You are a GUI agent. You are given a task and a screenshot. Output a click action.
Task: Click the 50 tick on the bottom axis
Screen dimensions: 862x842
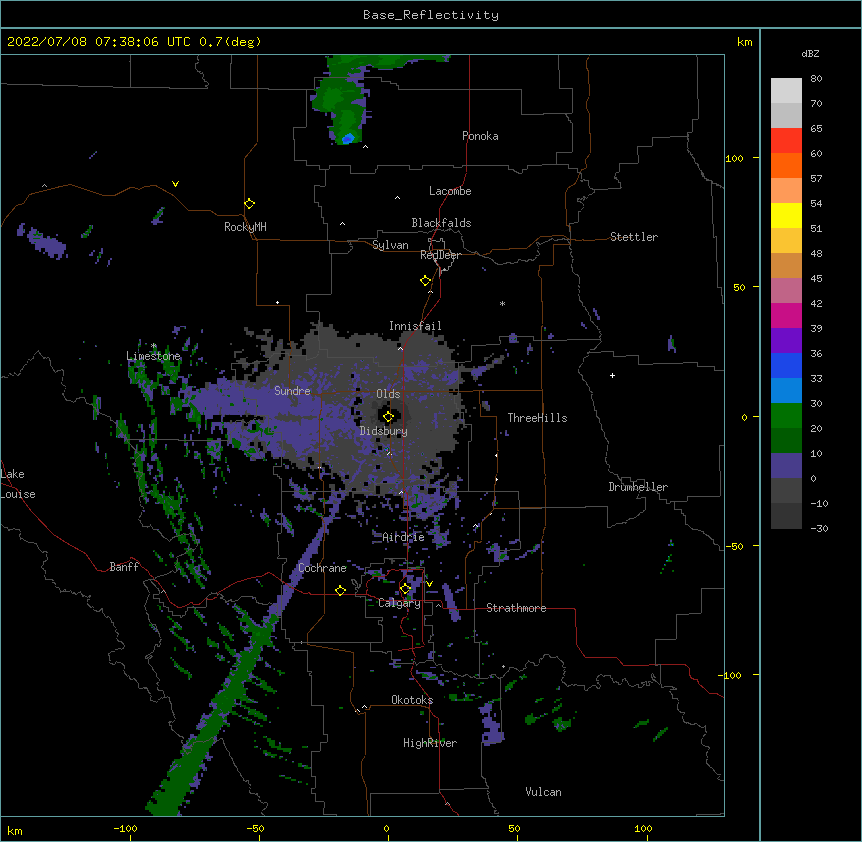(514, 828)
